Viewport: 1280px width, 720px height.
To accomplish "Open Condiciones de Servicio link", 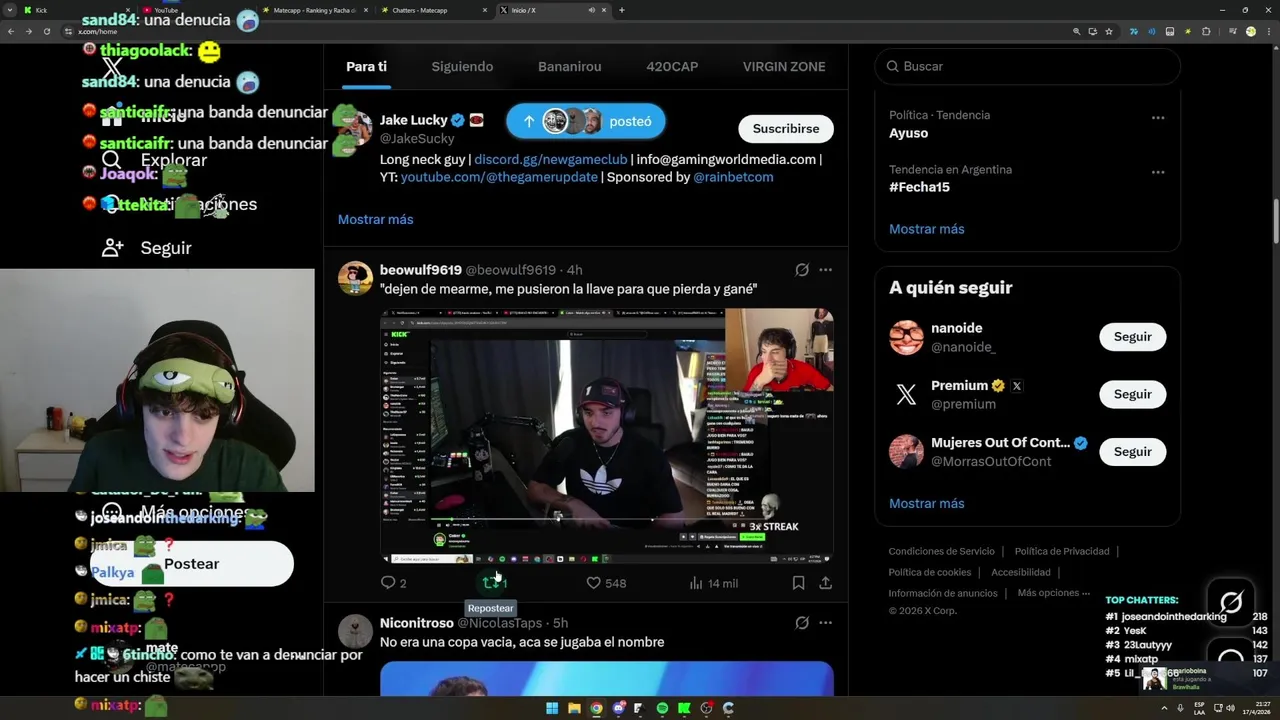I will [942, 551].
